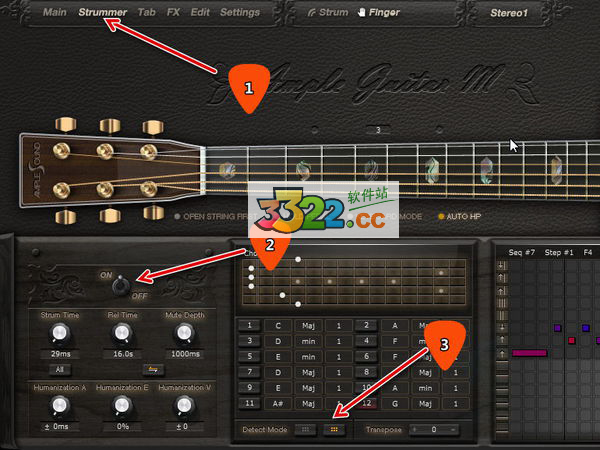Go to the FX tab
600x450 pixels.
173,12
